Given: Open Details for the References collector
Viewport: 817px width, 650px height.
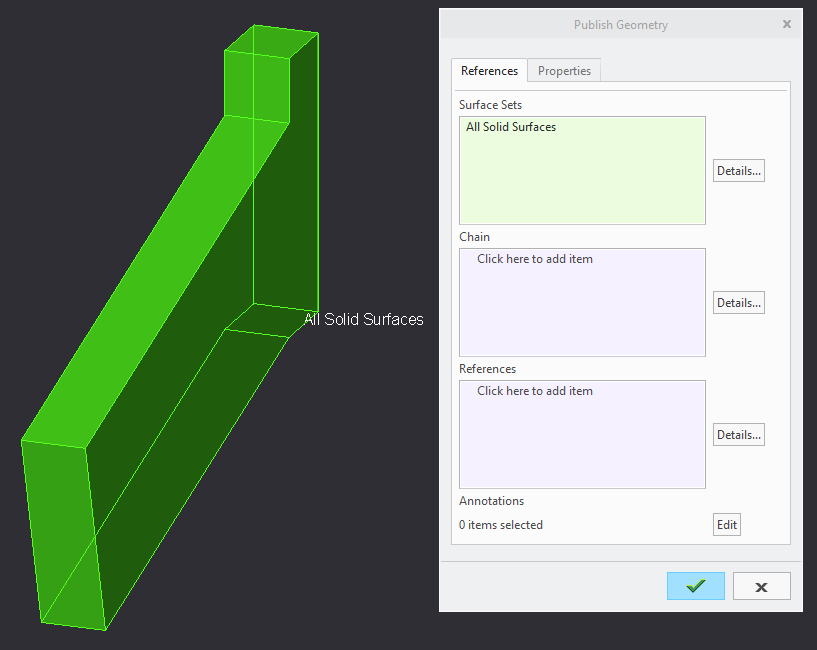Looking at the screenshot, I should 738,434.
